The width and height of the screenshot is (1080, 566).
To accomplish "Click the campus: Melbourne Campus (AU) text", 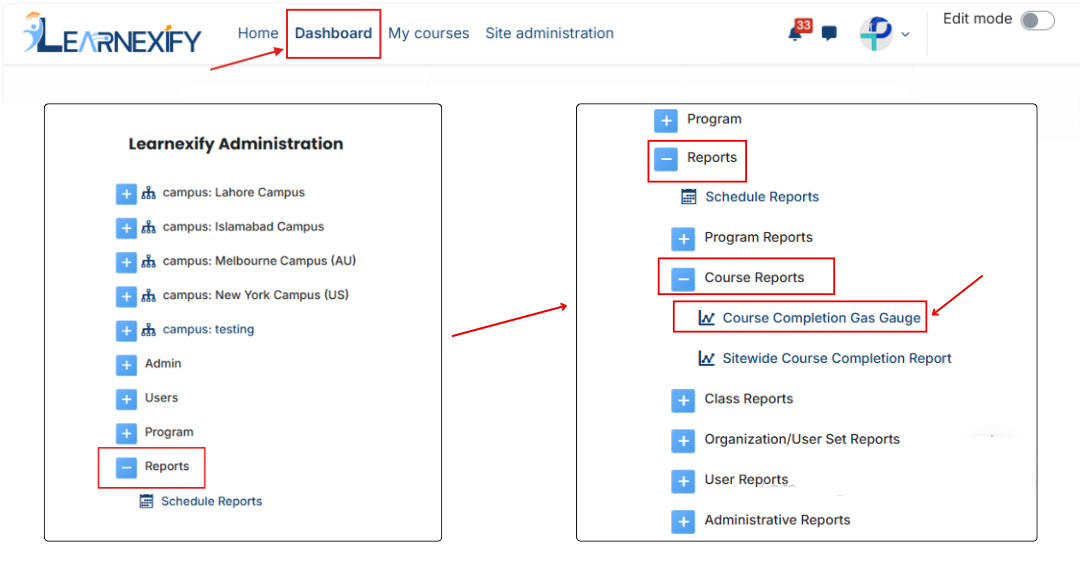I will 259,261.
